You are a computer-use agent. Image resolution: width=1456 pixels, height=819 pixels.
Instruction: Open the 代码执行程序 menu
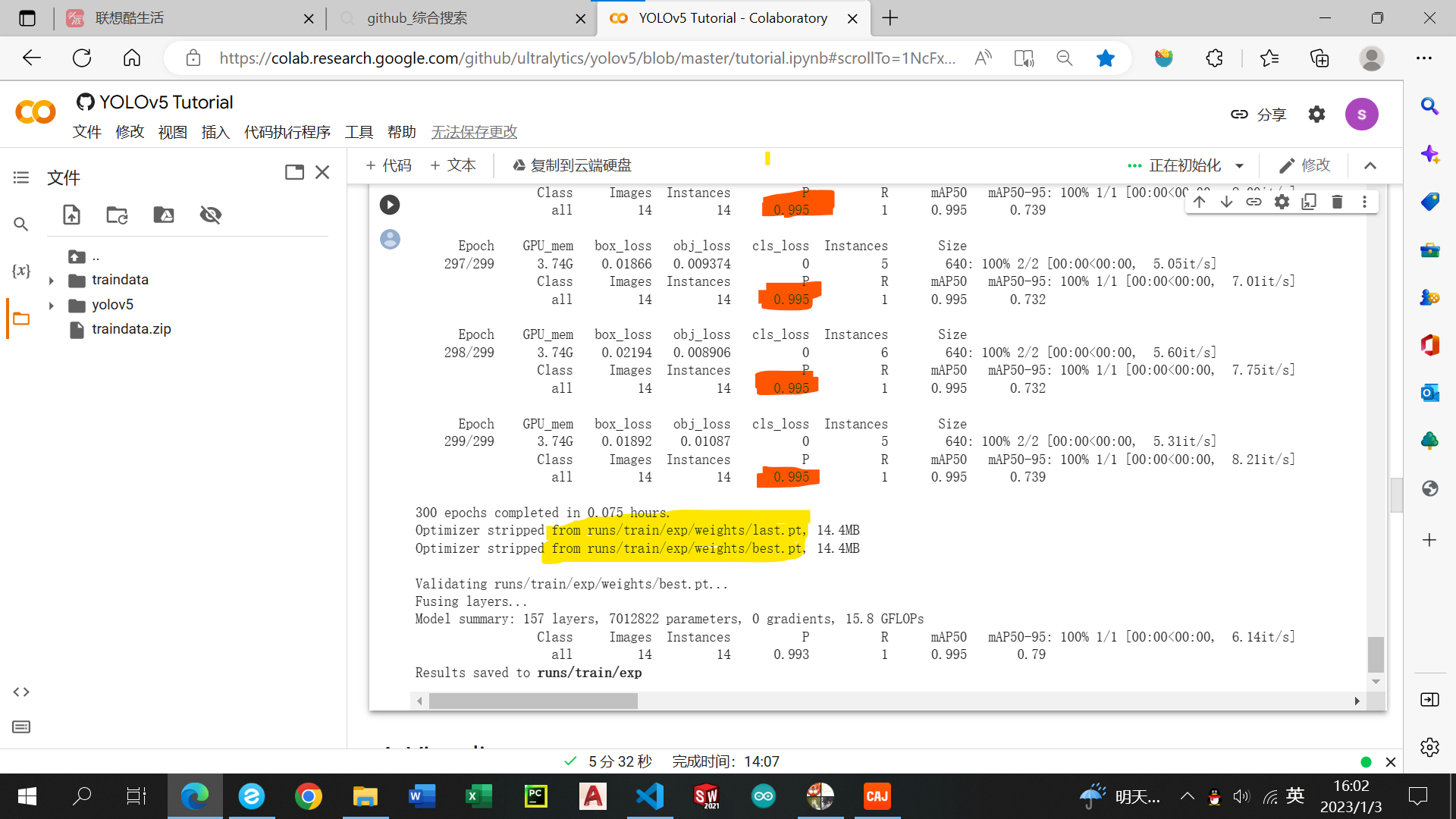tap(287, 132)
